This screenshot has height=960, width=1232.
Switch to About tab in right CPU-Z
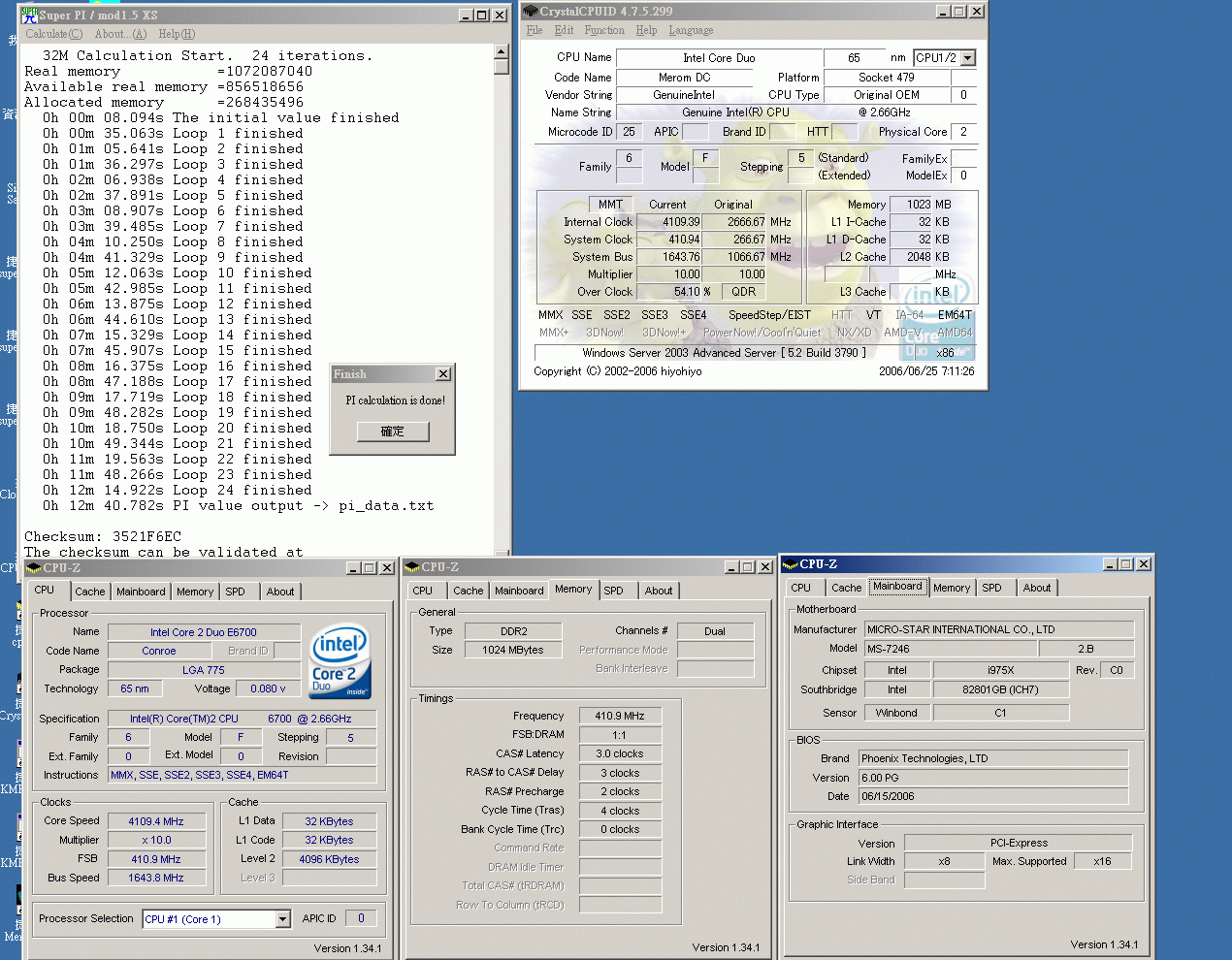1037,588
